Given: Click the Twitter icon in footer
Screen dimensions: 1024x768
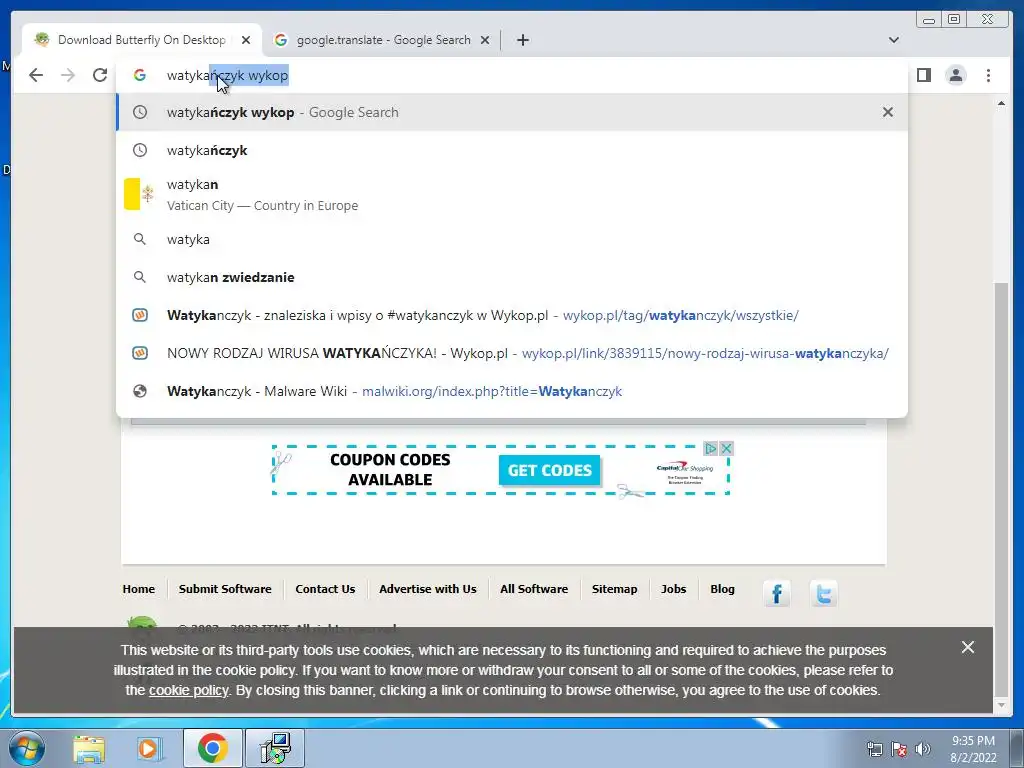Looking at the screenshot, I should [x=823, y=594].
